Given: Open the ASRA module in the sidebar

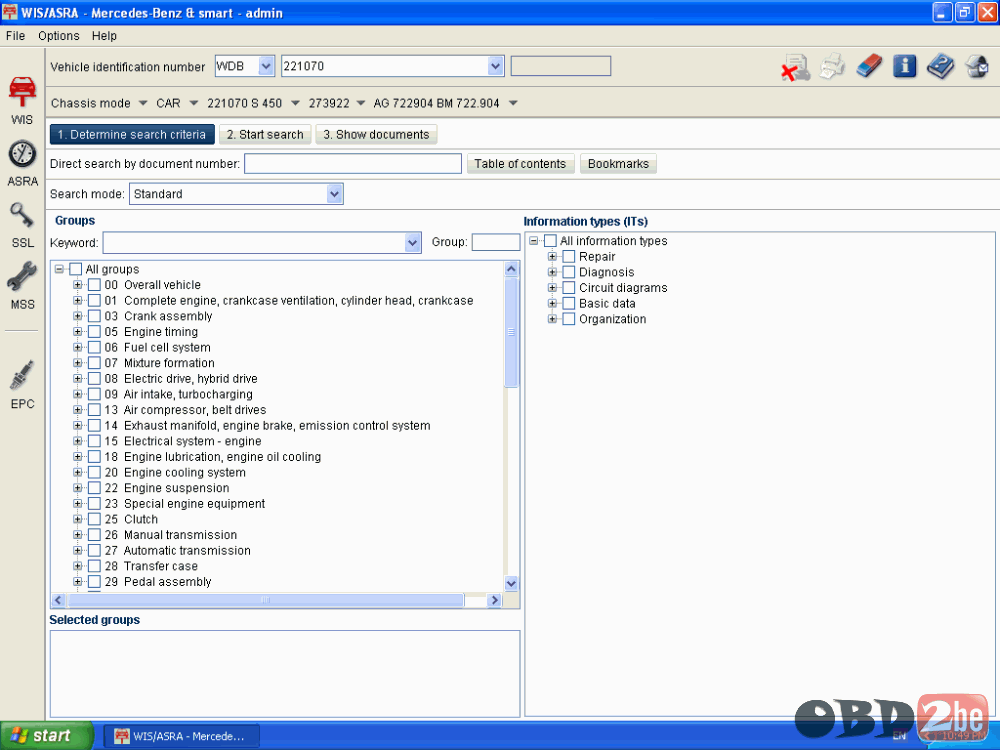Looking at the screenshot, I should click(22, 163).
